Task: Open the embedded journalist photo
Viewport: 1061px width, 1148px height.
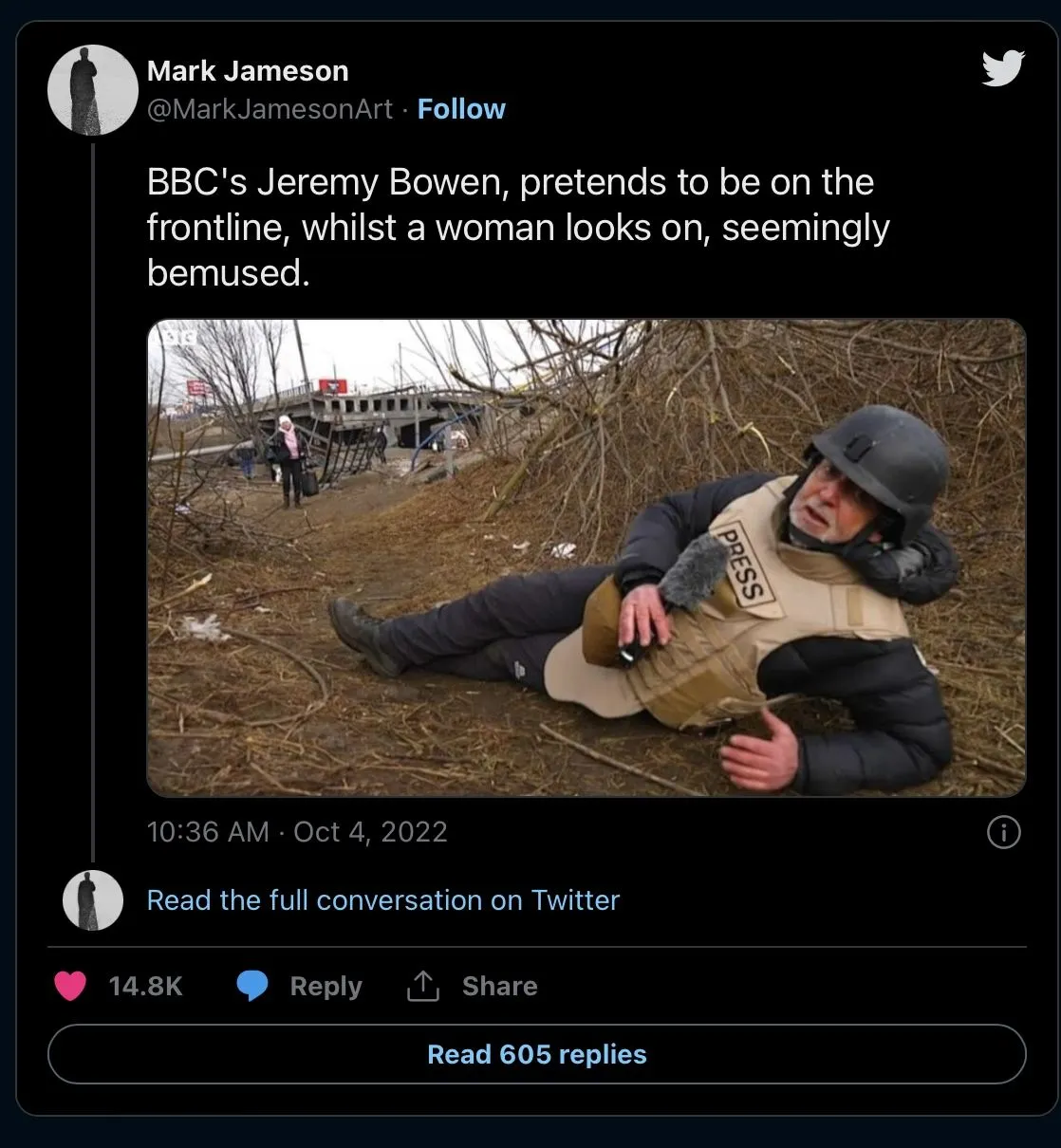Action: point(586,558)
